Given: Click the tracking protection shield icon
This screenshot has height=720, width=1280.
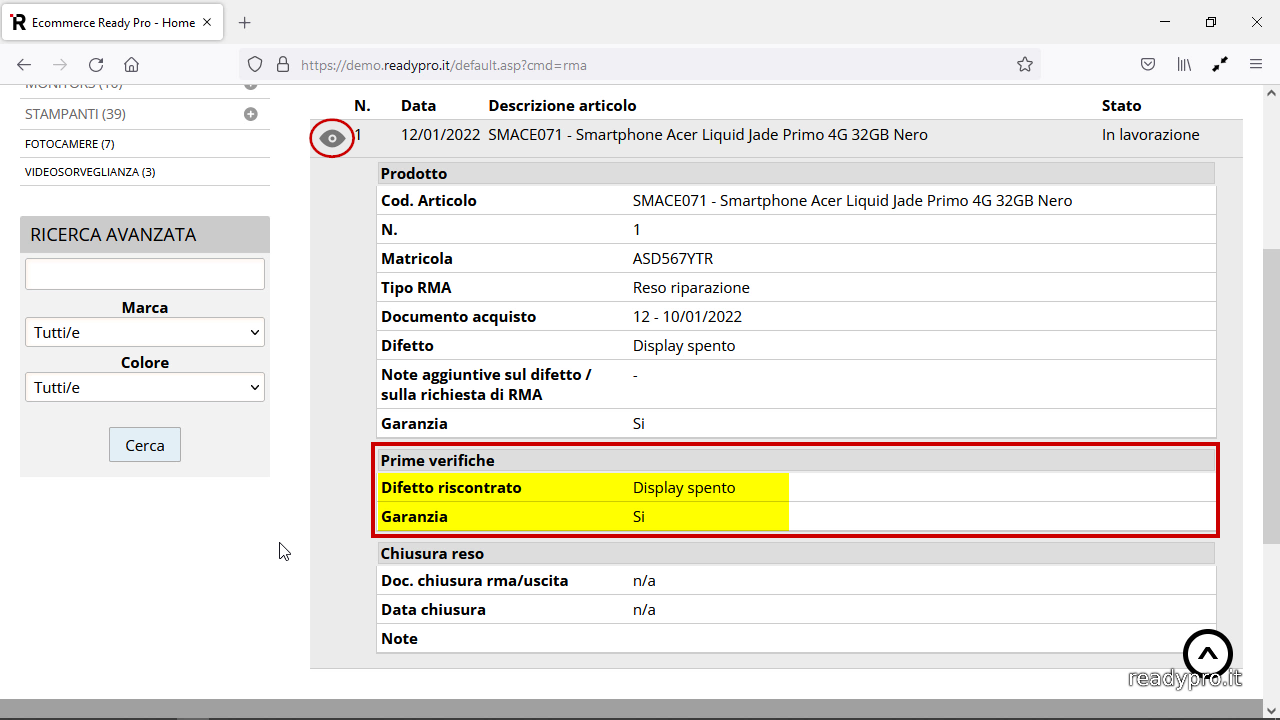Looking at the screenshot, I should pos(255,65).
